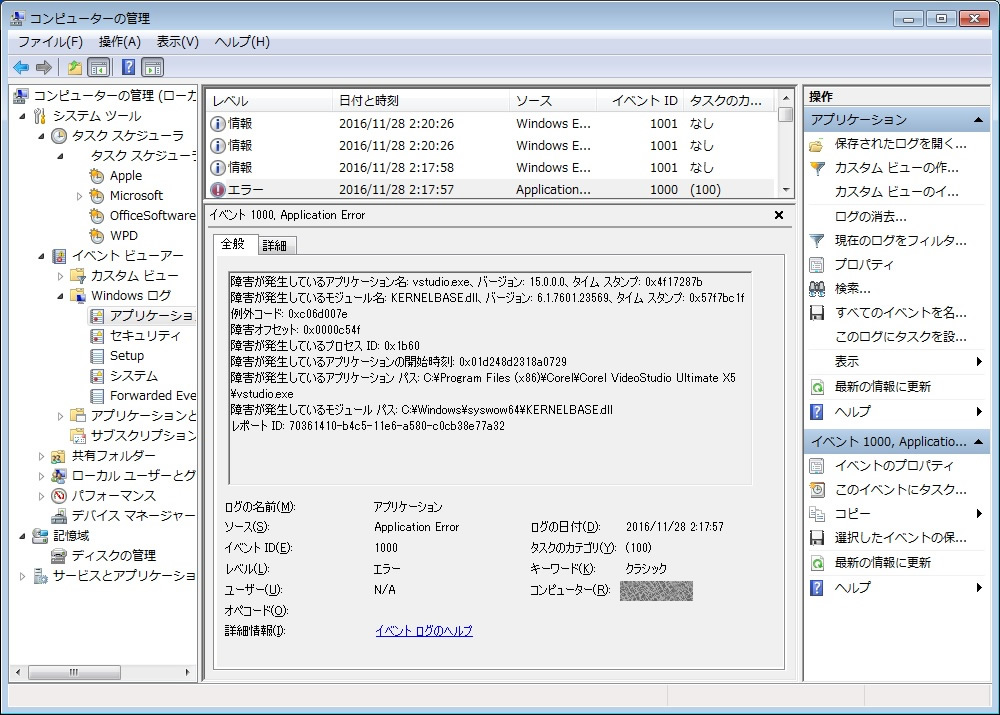Expand the 共有フォルダー tree node
Image resolution: width=1000 pixels, height=715 pixels.
point(41,456)
